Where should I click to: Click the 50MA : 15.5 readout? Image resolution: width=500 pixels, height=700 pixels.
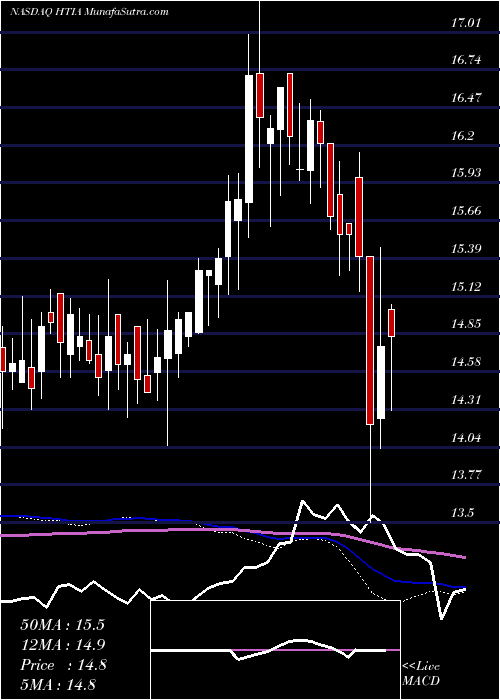pos(62,625)
